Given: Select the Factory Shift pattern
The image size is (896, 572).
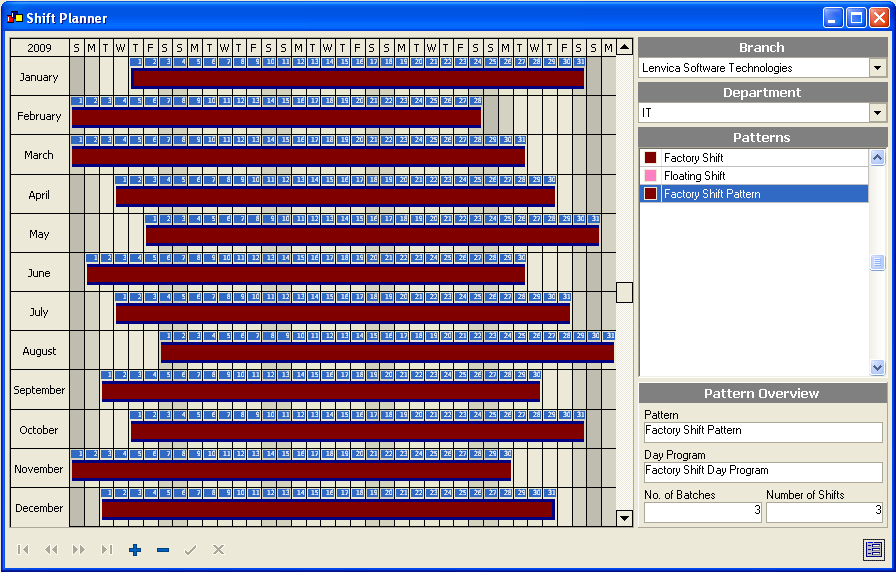Looking at the screenshot, I should point(754,158).
